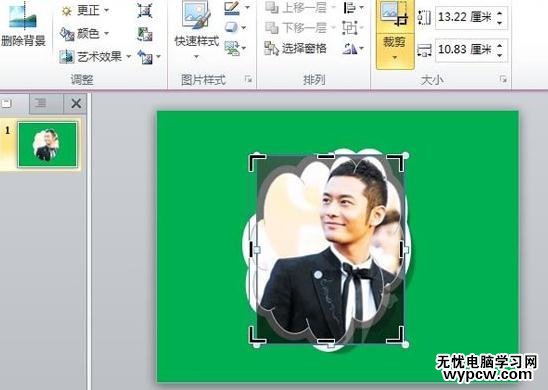Open the 选择窗格 (Selection Pane)
Screen dimensions: 548x390
(296, 49)
